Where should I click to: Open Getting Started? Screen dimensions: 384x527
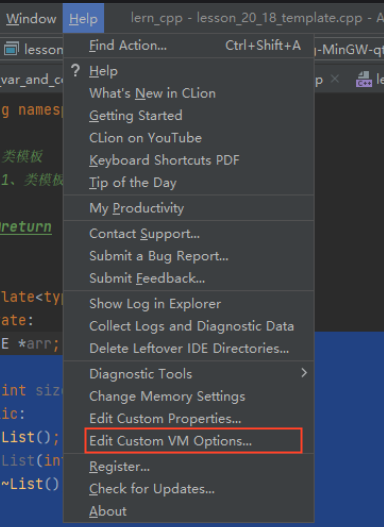click(x=188, y=116)
